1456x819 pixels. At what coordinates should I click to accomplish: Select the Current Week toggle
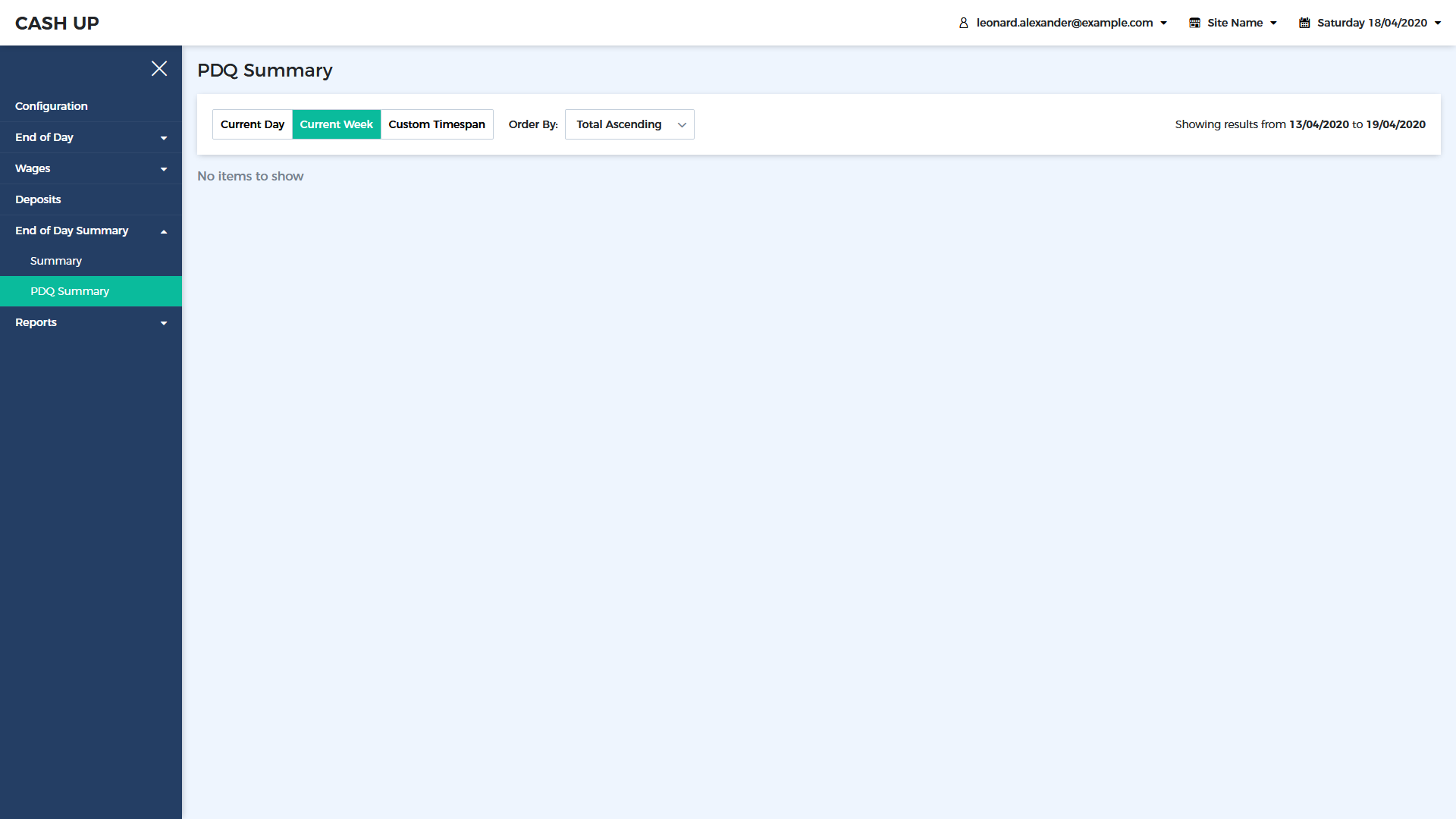[x=336, y=124]
